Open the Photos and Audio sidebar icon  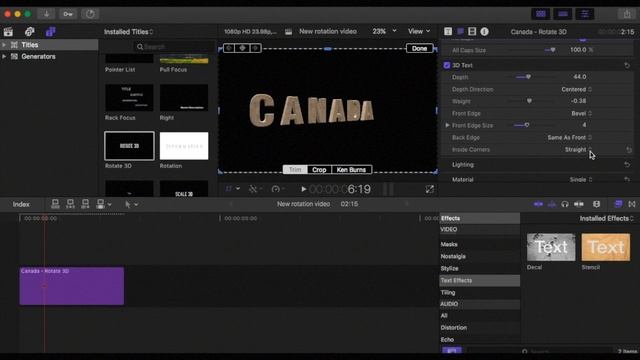29,32
